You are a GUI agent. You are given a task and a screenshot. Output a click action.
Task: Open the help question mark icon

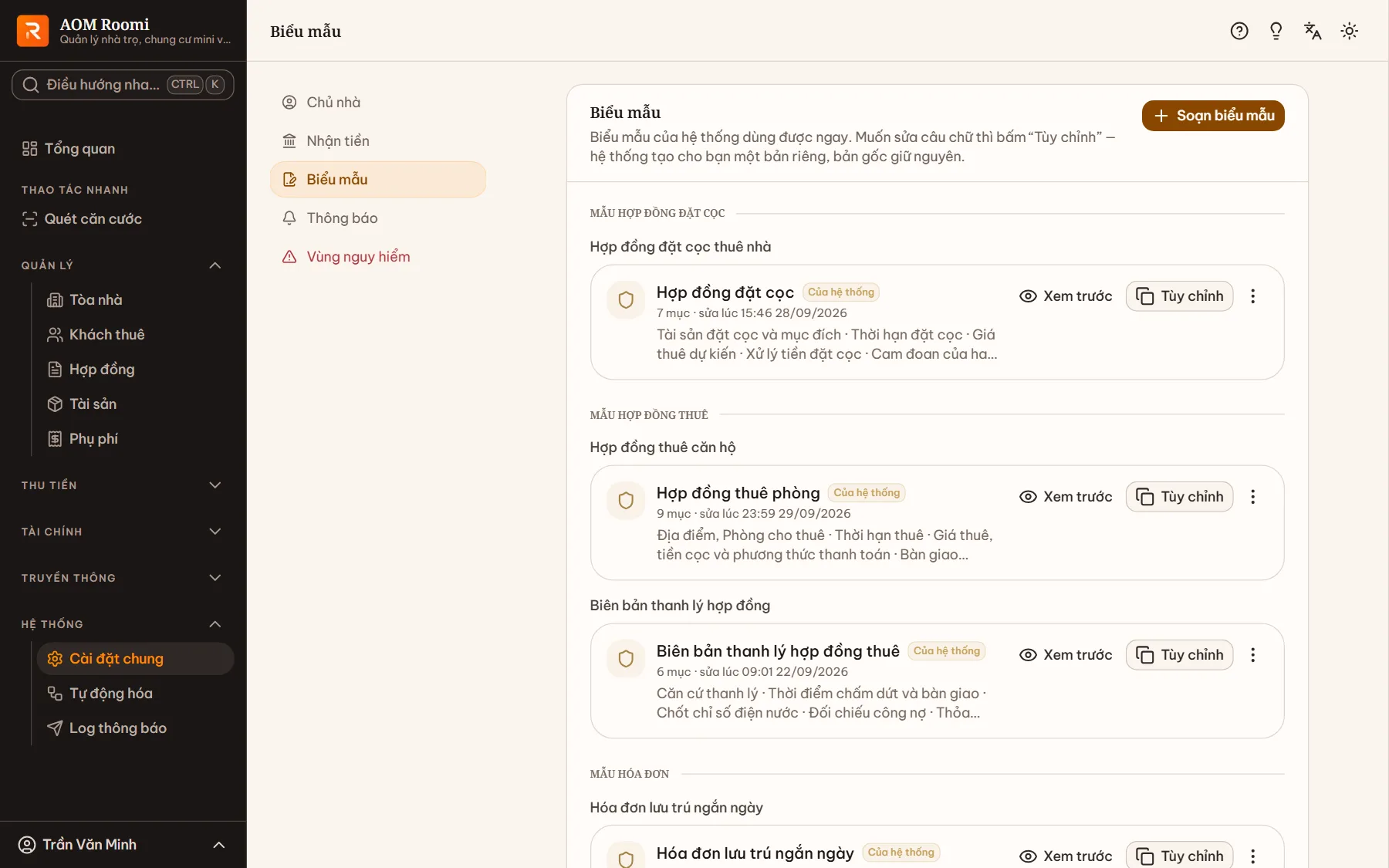1239,31
